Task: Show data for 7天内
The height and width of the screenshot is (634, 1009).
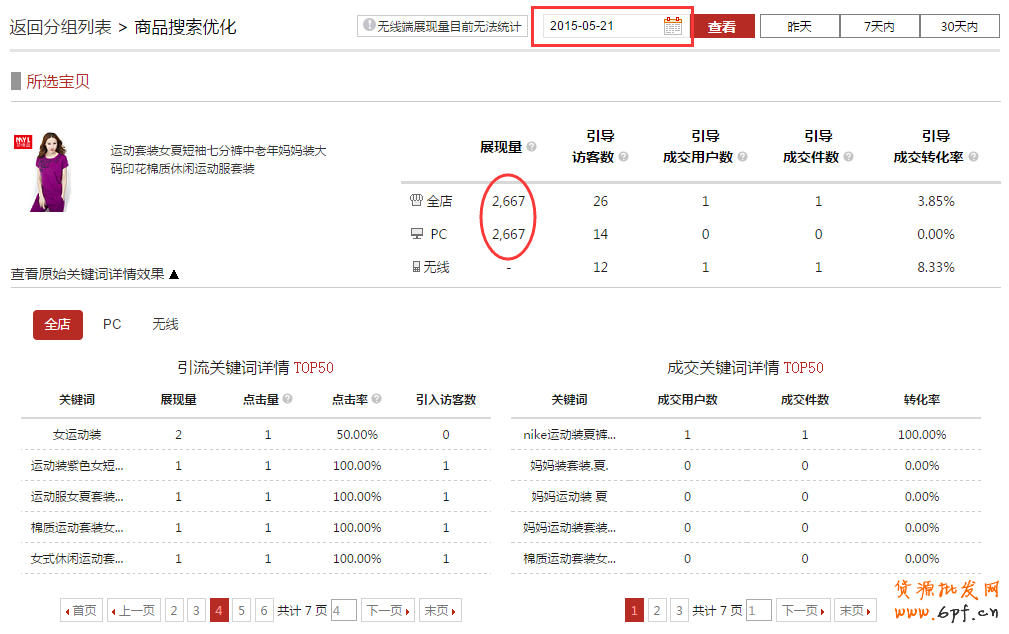Action: [x=879, y=27]
